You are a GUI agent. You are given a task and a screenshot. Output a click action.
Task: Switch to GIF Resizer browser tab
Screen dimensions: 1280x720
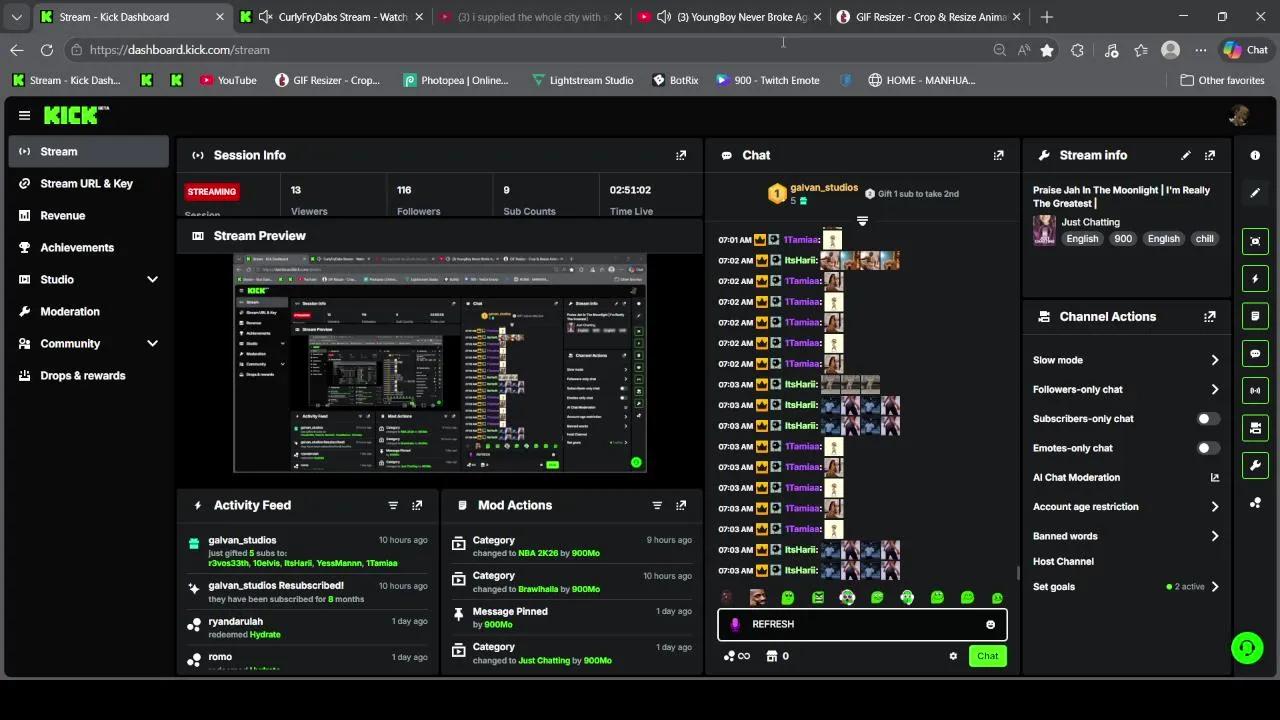930,17
